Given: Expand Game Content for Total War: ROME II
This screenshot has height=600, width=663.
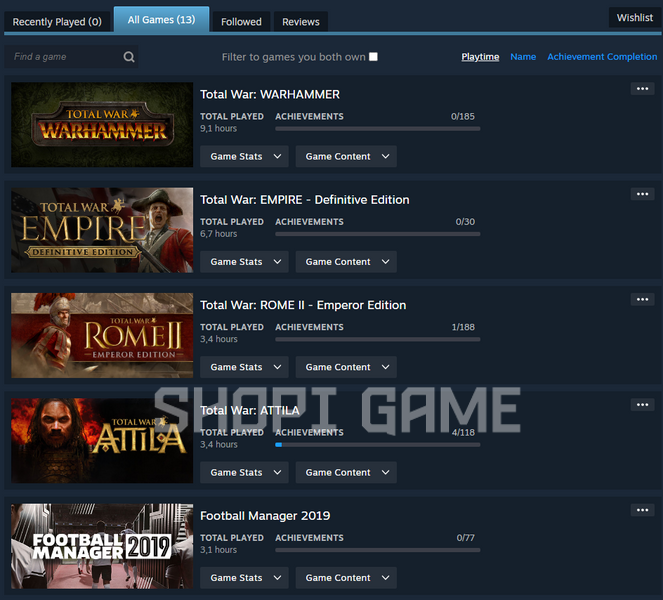Looking at the screenshot, I should tap(346, 367).
